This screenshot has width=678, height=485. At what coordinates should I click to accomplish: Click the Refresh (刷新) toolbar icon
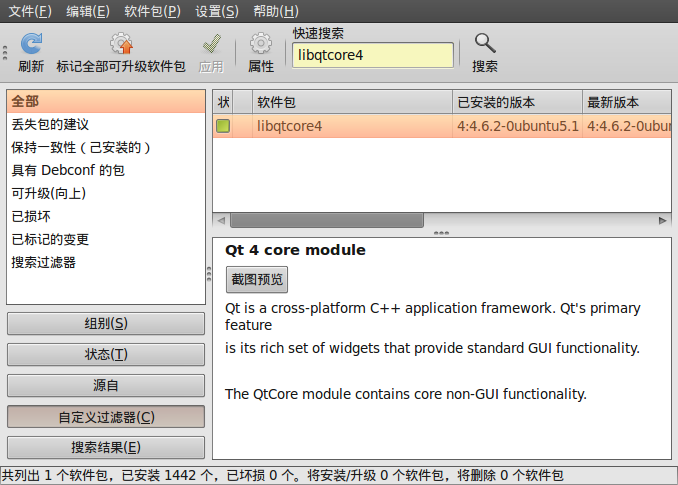[32, 44]
